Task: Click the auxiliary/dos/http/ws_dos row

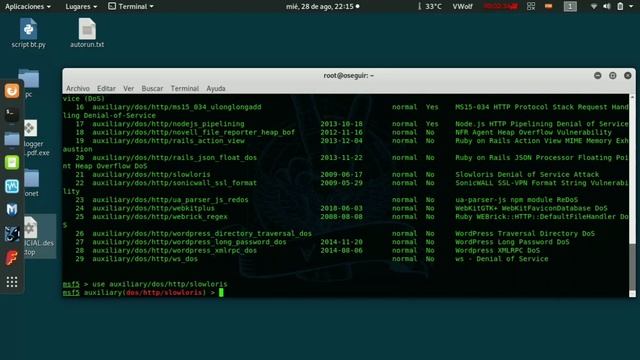Action: pos(345,259)
